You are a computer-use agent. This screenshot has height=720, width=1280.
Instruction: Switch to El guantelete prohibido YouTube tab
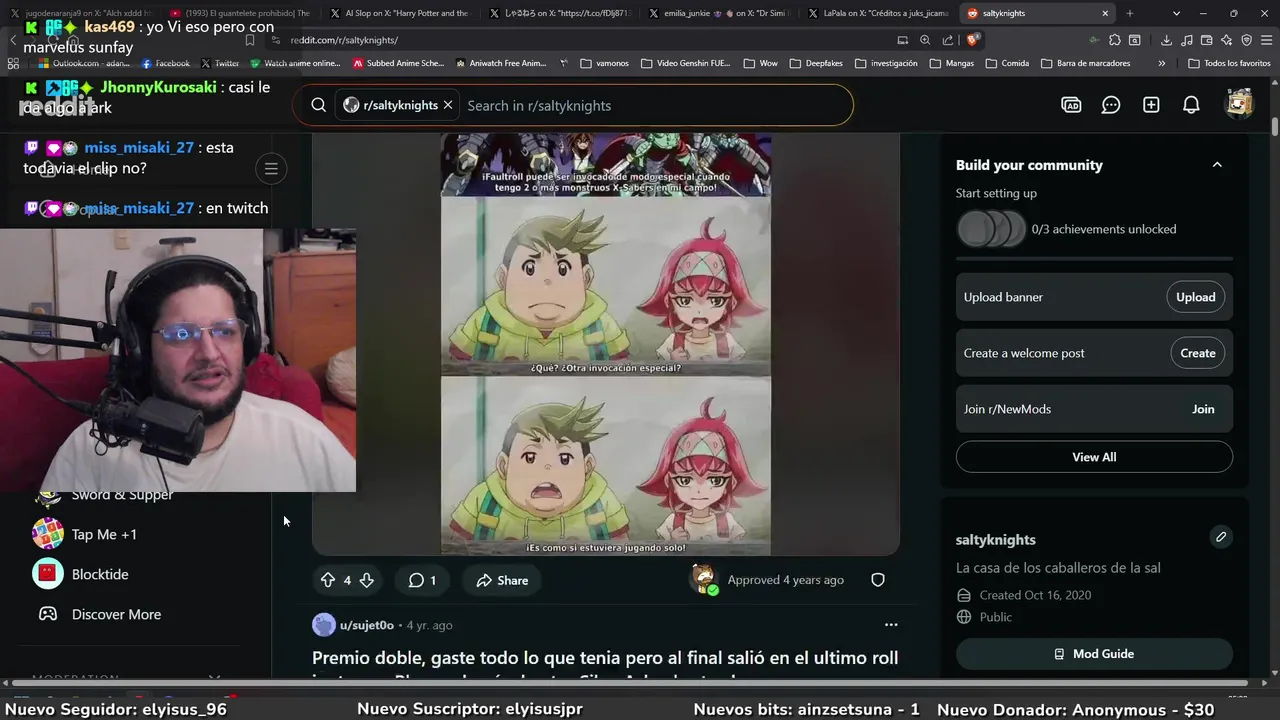tap(240, 13)
